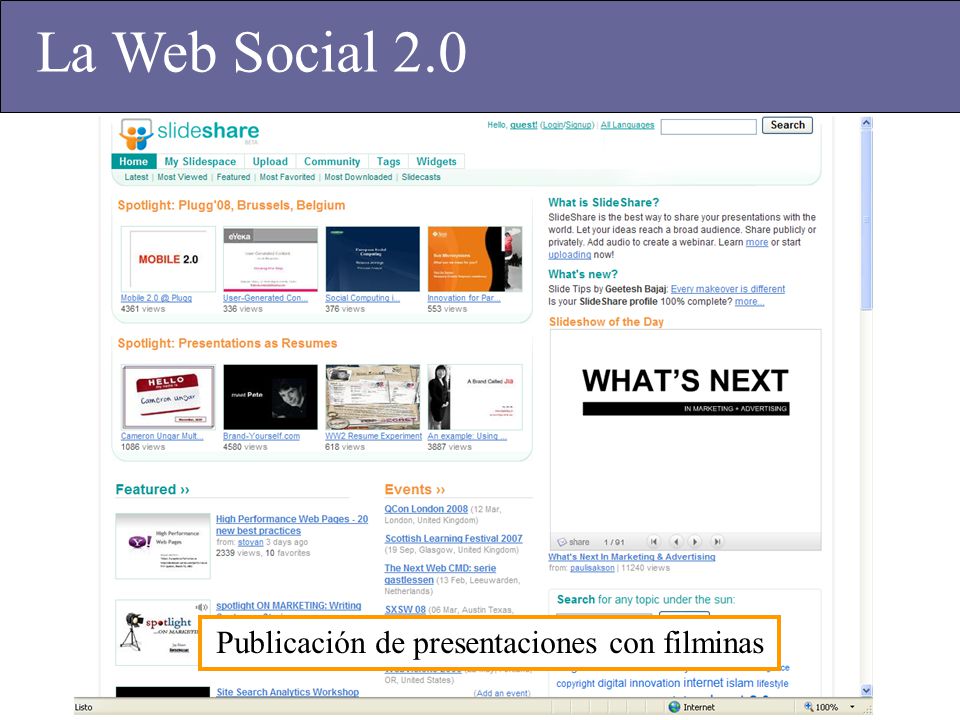Click the WHAT'S NEXT slideshow preview

[685, 430]
